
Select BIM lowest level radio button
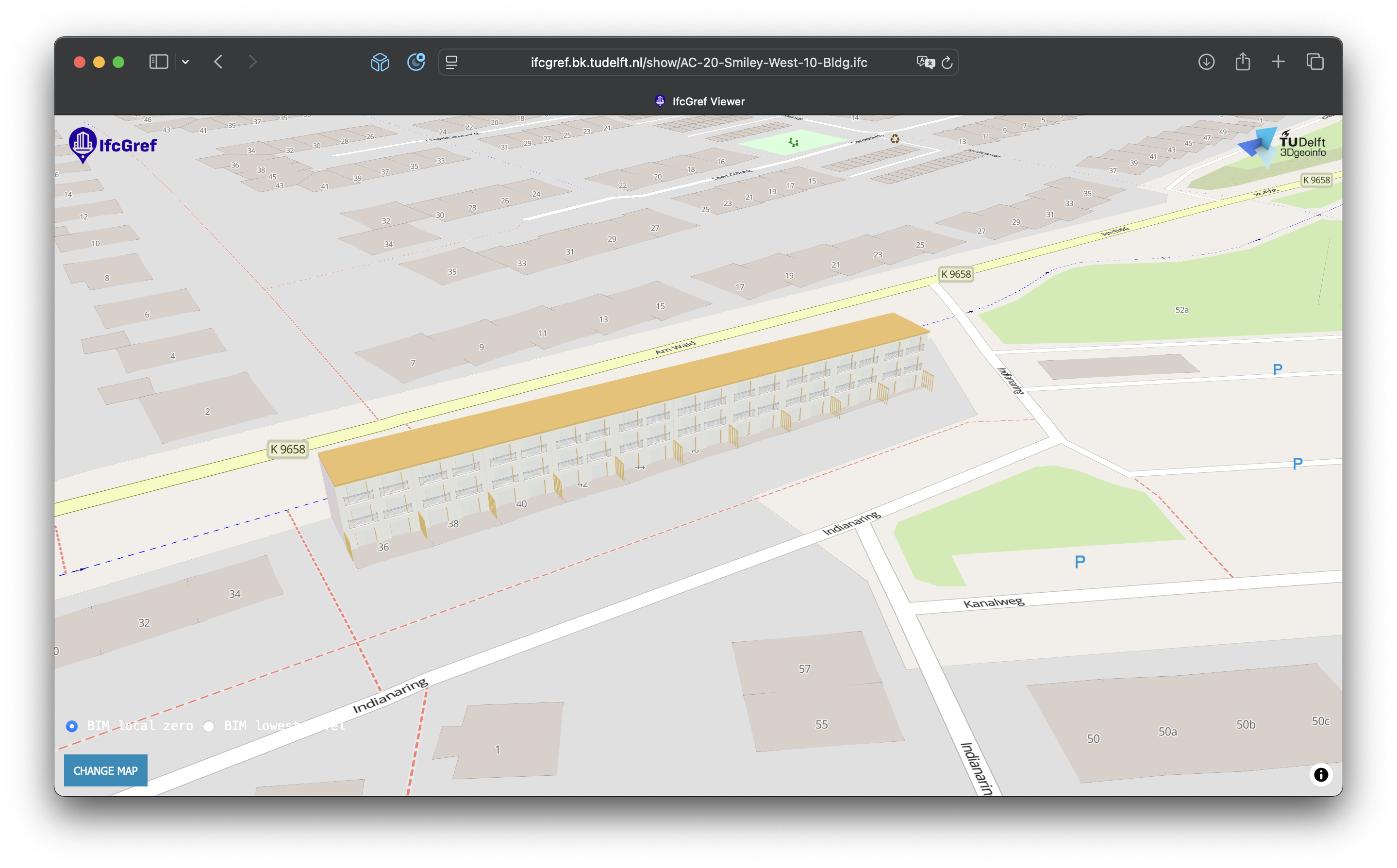[209, 726]
